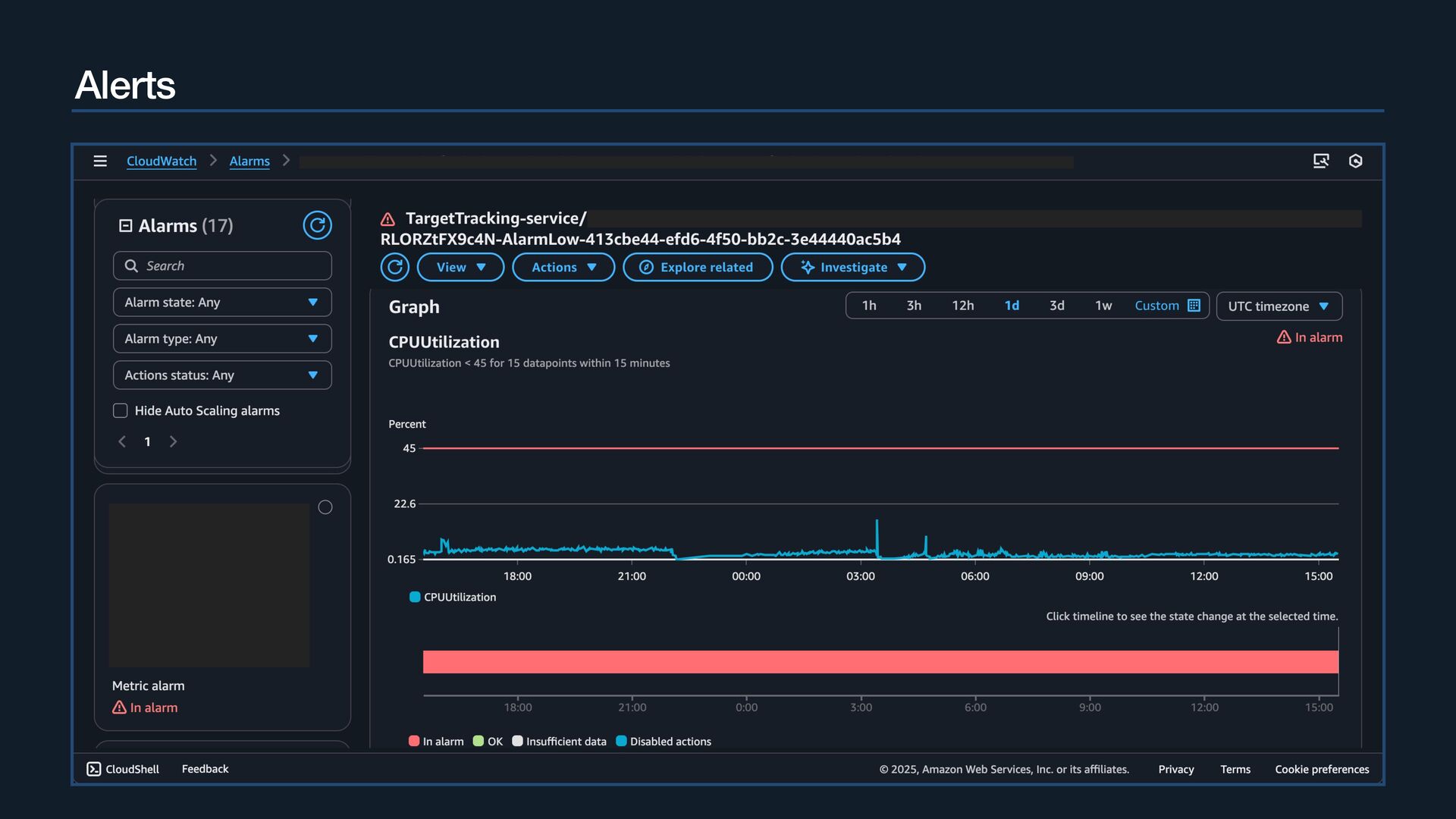Click the alarm warning triangle beside TargetTracking title

(x=388, y=219)
